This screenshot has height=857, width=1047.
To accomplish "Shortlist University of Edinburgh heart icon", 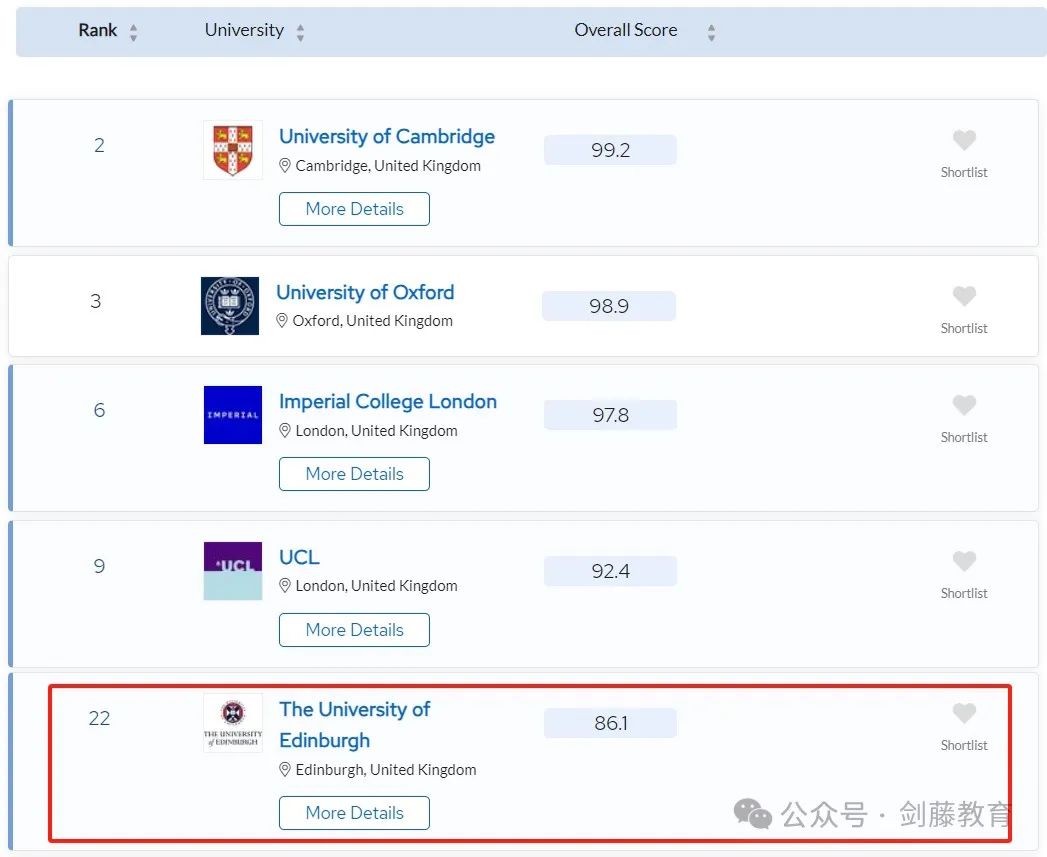I will tap(964, 713).
